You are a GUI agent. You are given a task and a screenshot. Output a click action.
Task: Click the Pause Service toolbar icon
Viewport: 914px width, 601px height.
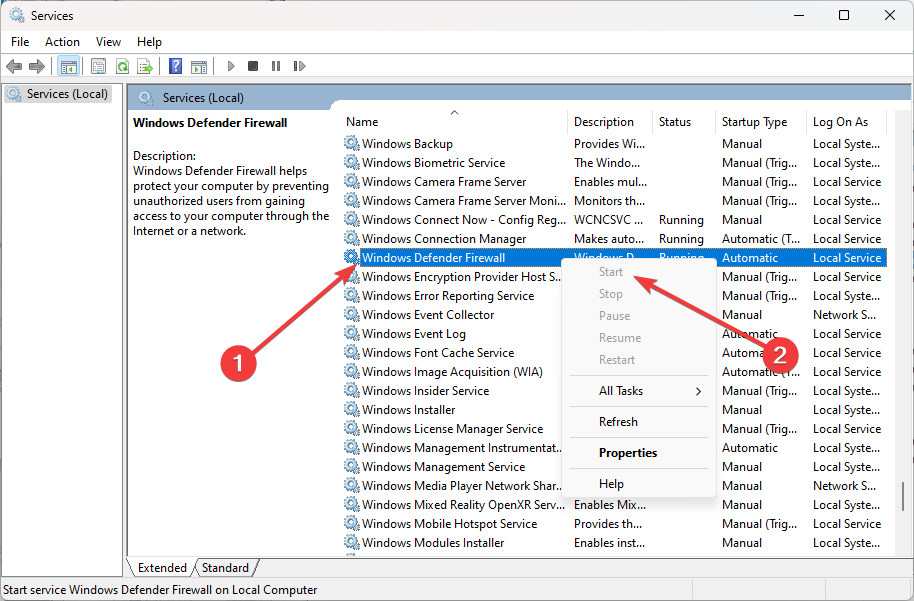tap(276, 66)
